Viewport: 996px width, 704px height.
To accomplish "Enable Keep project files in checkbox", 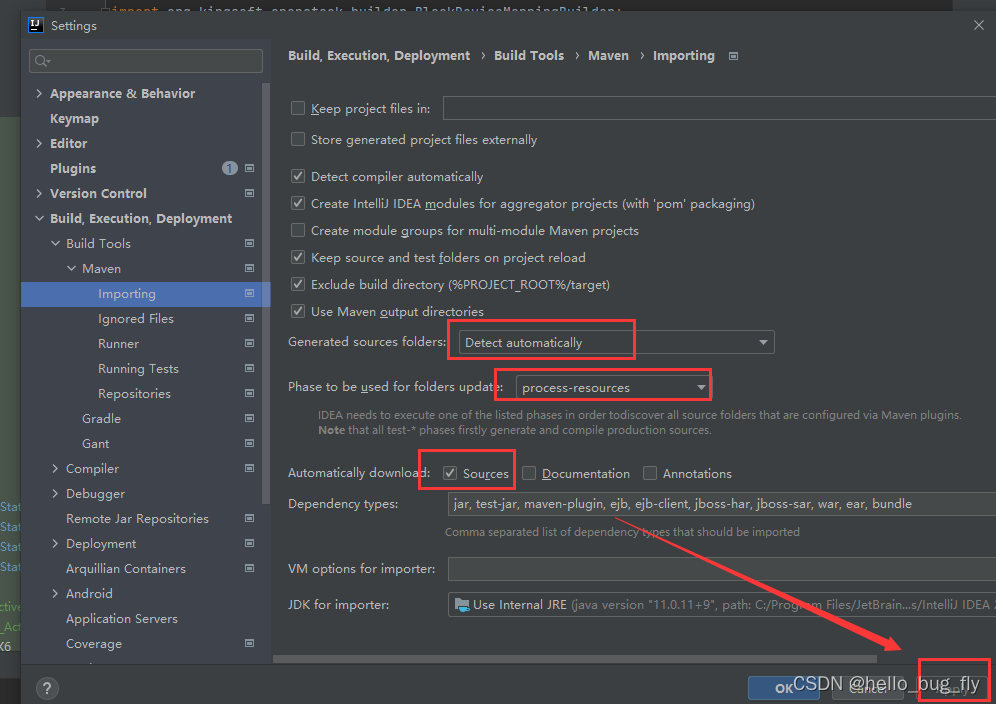I will pyautogui.click(x=298, y=108).
